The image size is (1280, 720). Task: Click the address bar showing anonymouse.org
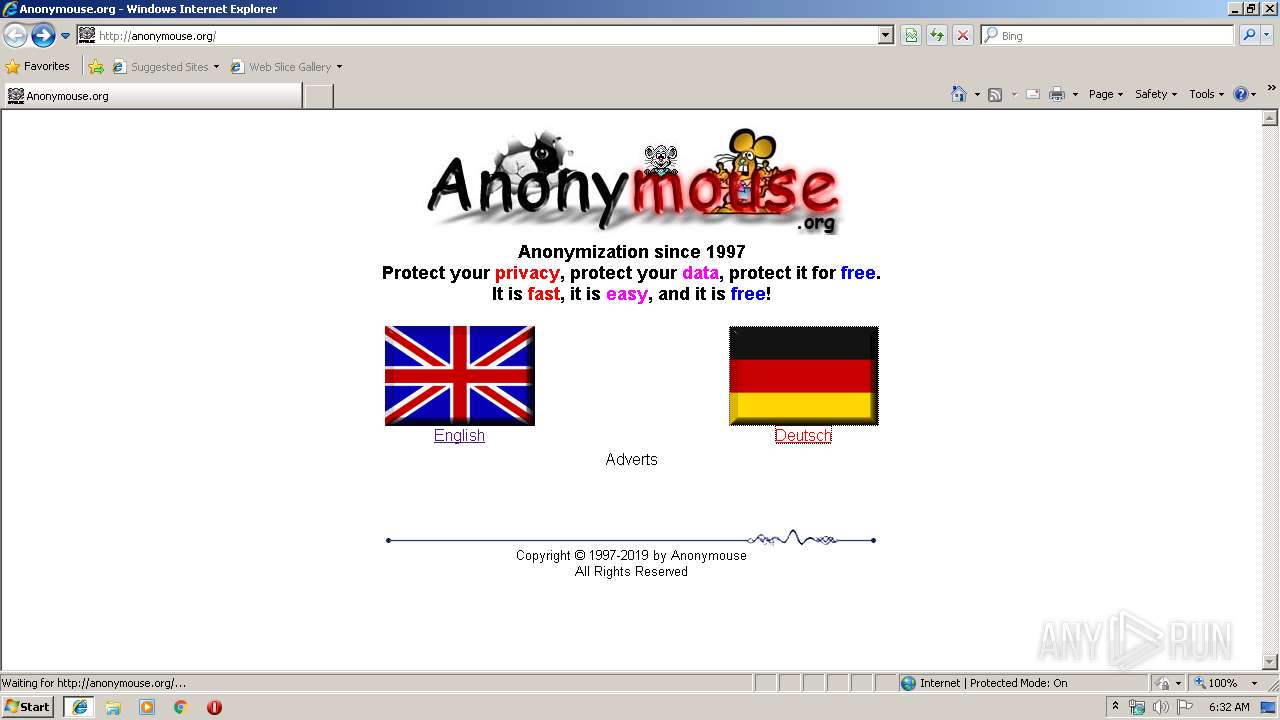(485, 36)
